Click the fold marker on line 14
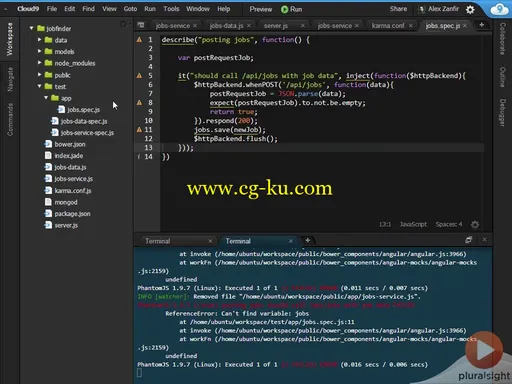 139,157
